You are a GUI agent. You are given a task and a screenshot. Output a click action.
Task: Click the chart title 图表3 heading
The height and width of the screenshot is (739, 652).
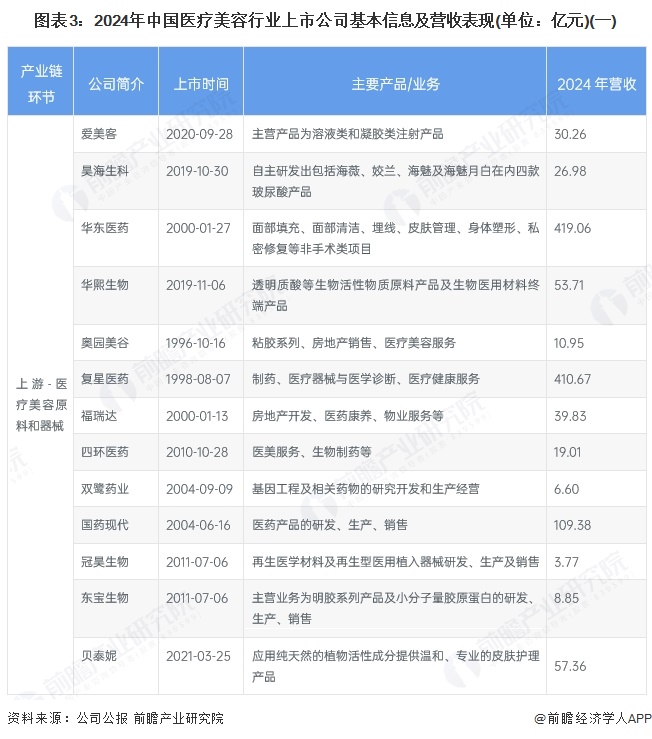coord(325,21)
